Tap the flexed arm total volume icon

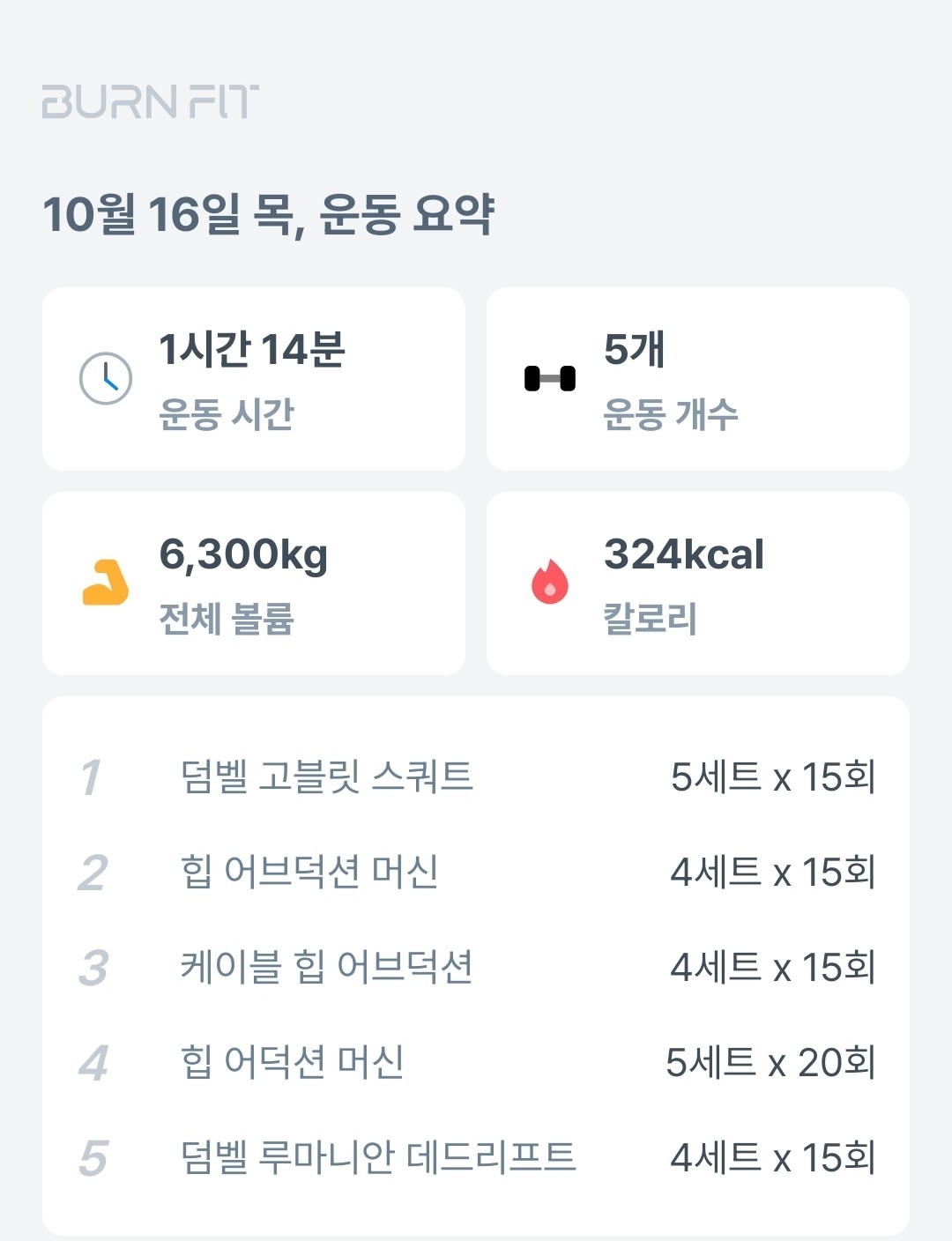[x=106, y=583]
